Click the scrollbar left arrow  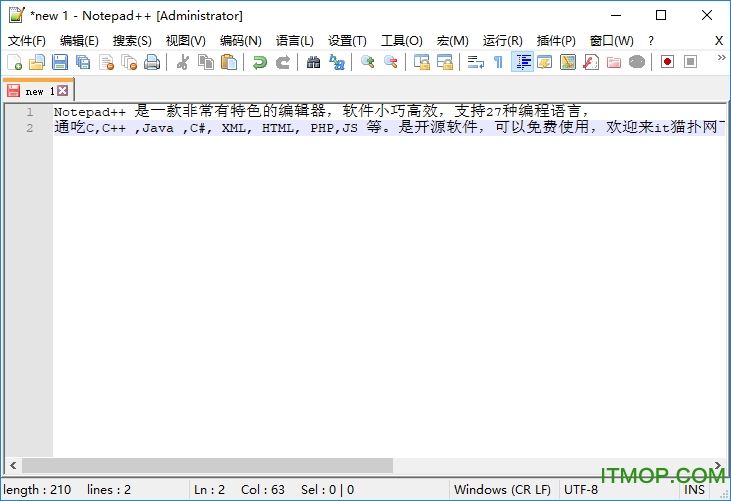[13, 465]
